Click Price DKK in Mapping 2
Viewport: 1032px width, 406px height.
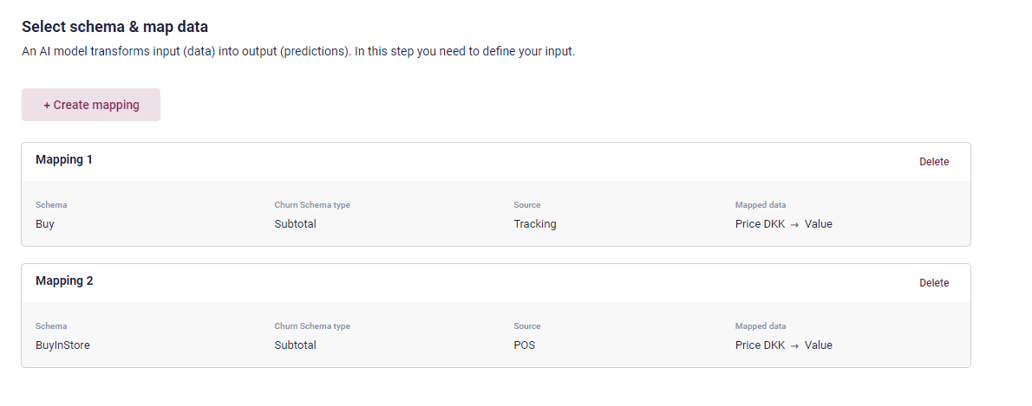761,345
